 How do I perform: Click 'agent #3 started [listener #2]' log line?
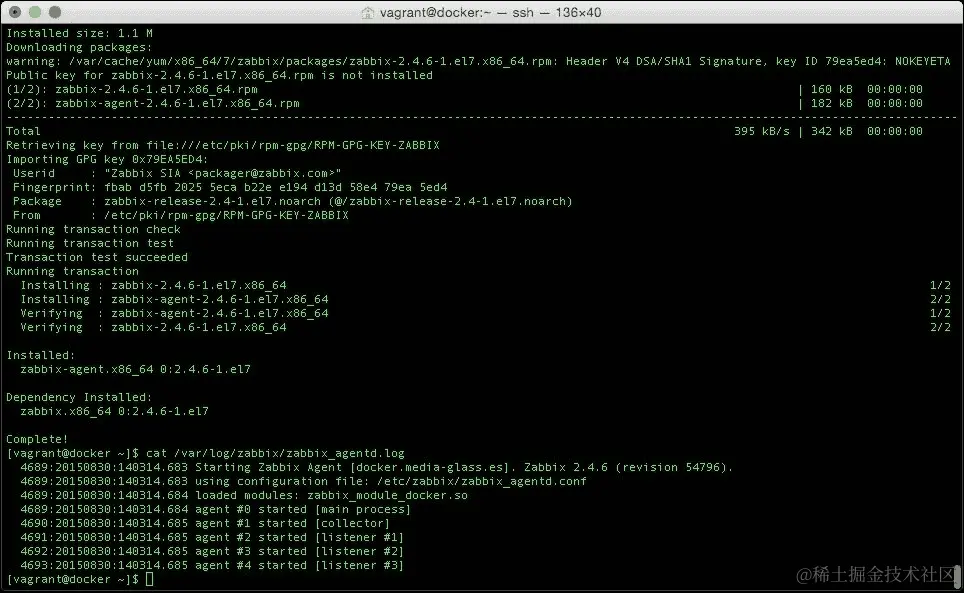[212, 551]
